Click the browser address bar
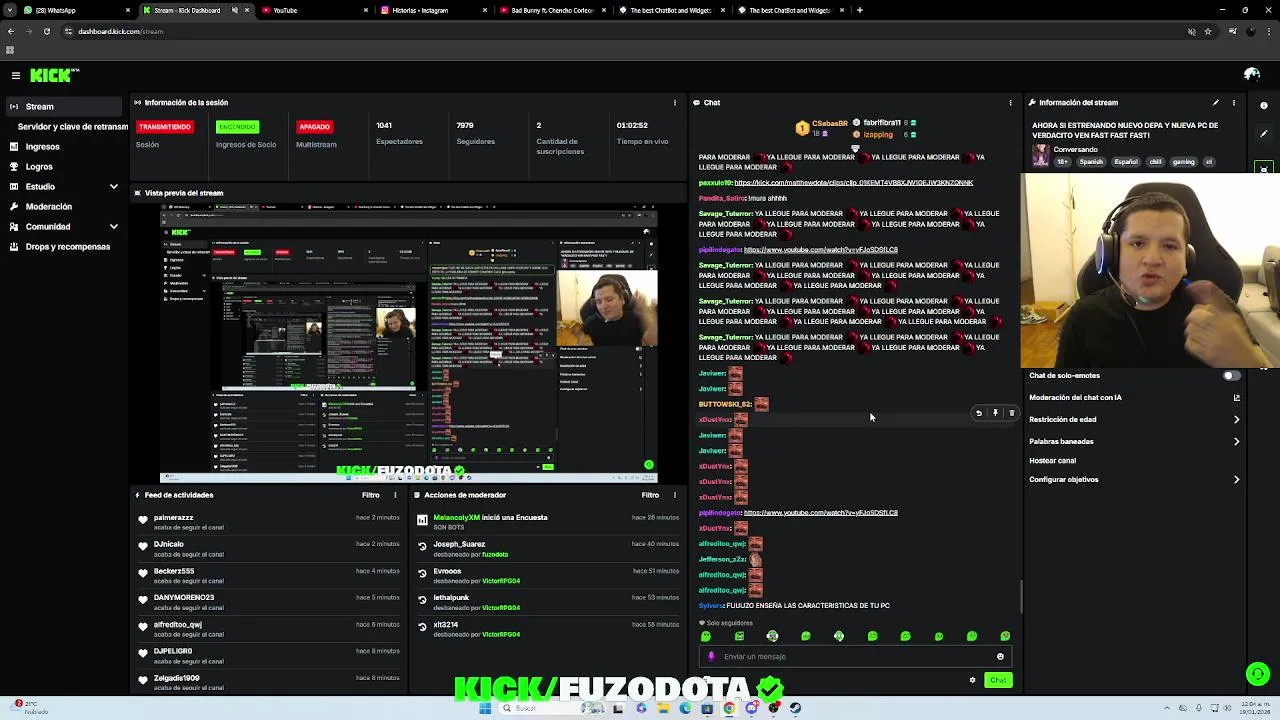The width and height of the screenshot is (1280, 720). [x=620, y=31]
